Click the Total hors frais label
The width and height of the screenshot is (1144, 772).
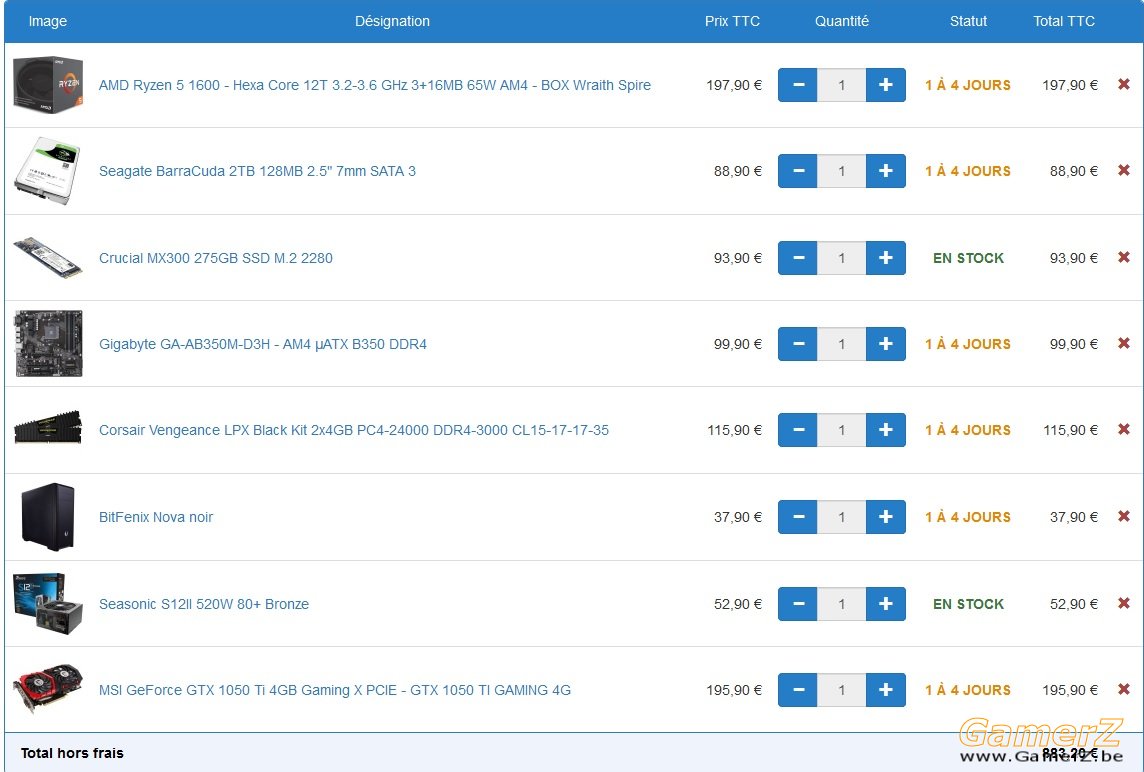pos(72,753)
